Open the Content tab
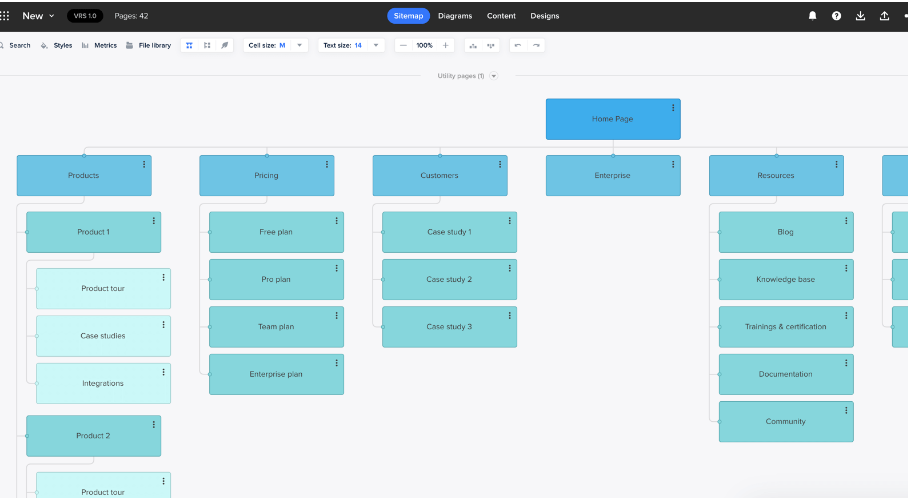Image resolution: width=908 pixels, height=498 pixels. click(x=502, y=16)
